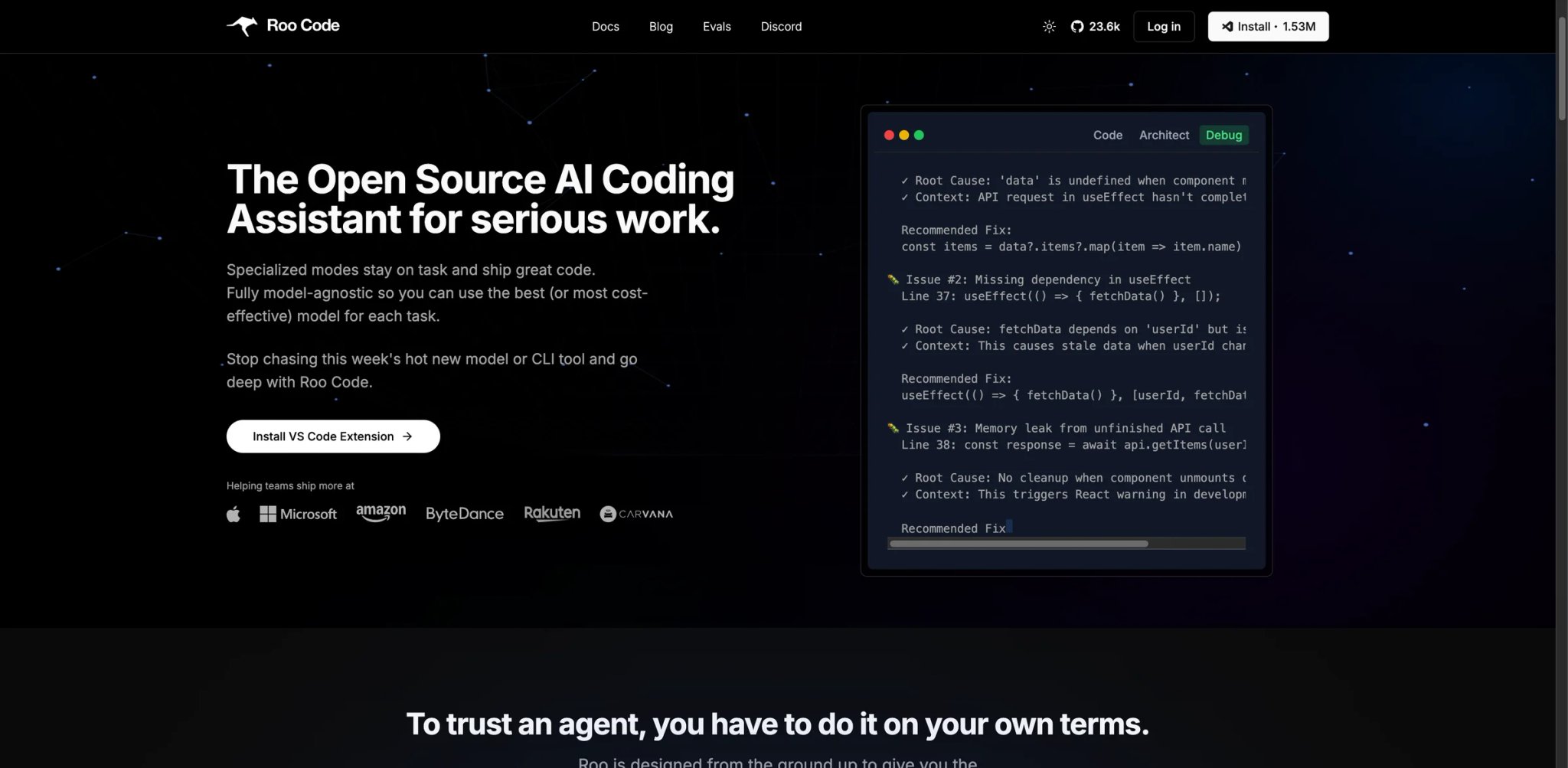The image size is (1568, 768).
Task: Click the horizontal scrollbar in code panel
Action: tap(1018, 544)
